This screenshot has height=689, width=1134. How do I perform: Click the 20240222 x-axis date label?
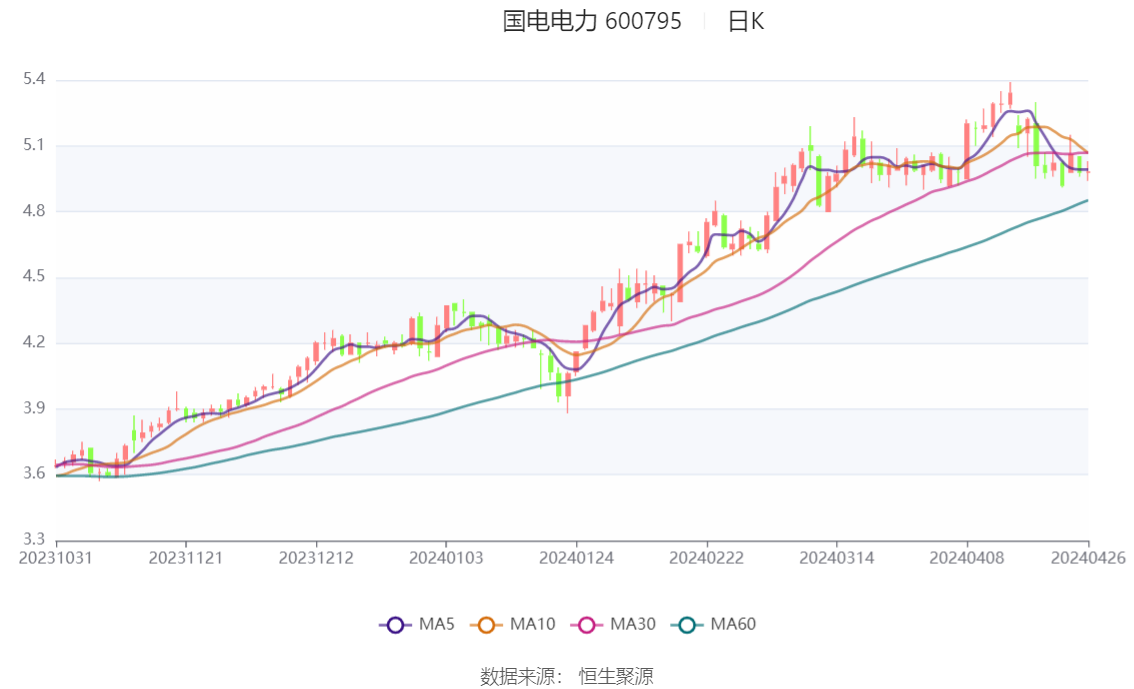pos(707,558)
